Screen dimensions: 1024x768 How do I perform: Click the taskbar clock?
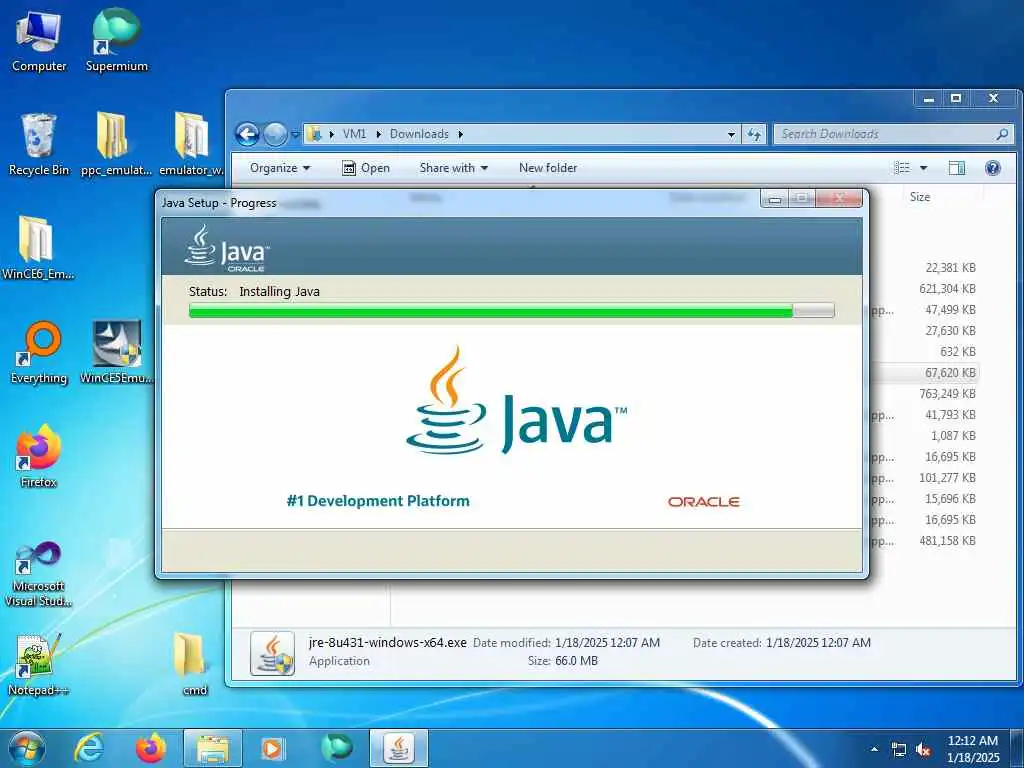pos(972,749)
